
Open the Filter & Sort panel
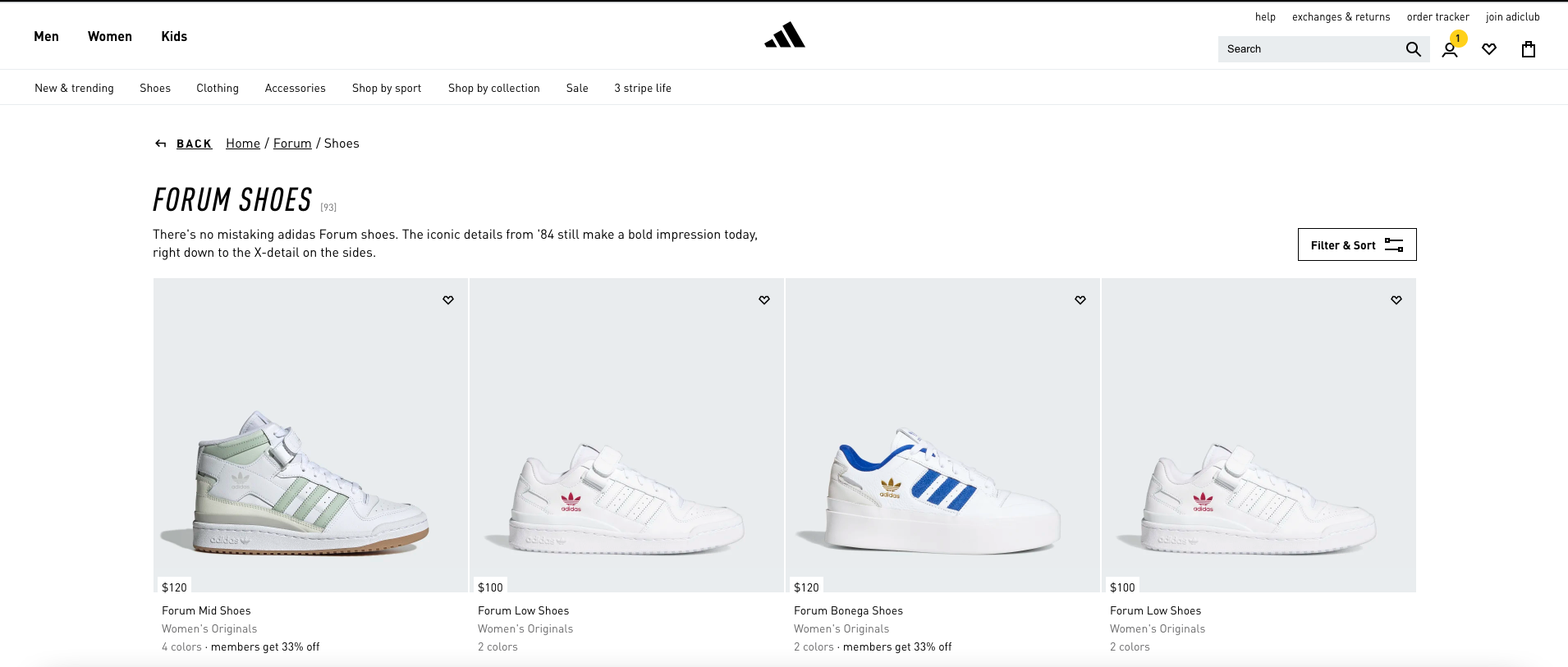[1357, 244]
